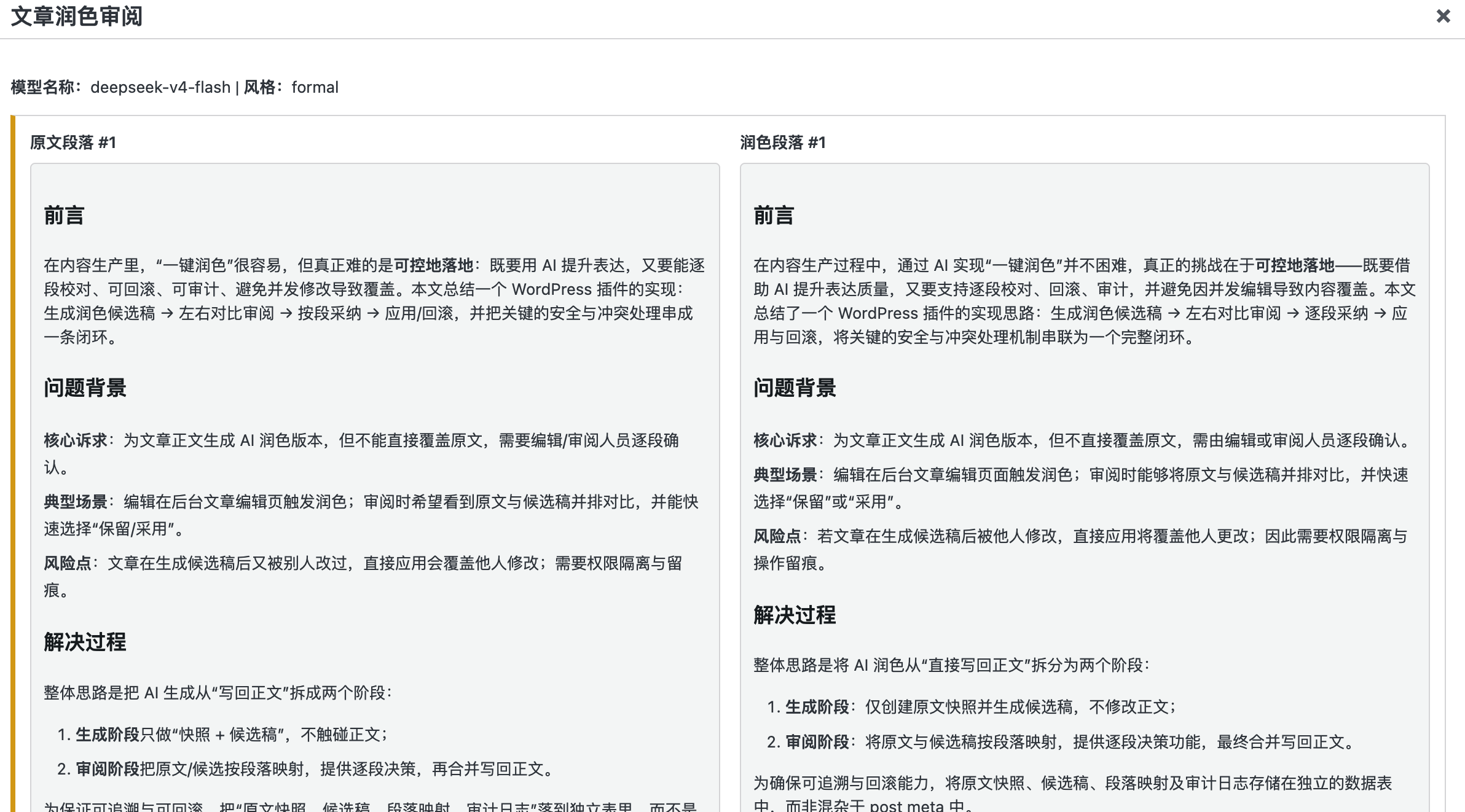Viewport: 1465px width, 812px height.
Task: Click 审阅阶段 list item in polished panel
Action: [x=817, y=742]
